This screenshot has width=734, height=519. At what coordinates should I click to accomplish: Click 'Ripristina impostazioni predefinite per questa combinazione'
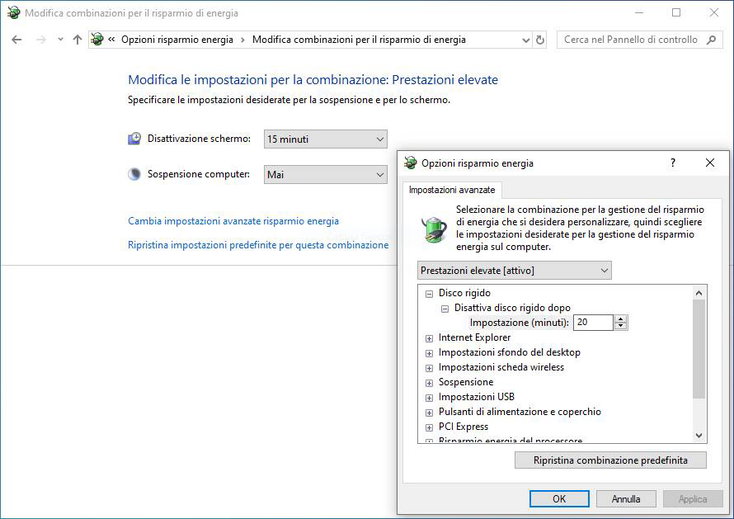(258, 245)
